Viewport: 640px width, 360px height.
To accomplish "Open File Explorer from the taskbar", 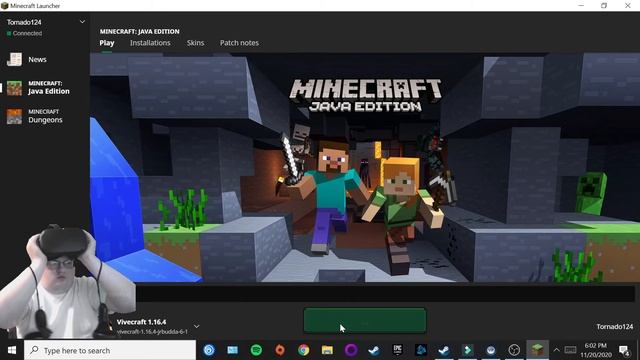I will point(327,350).
